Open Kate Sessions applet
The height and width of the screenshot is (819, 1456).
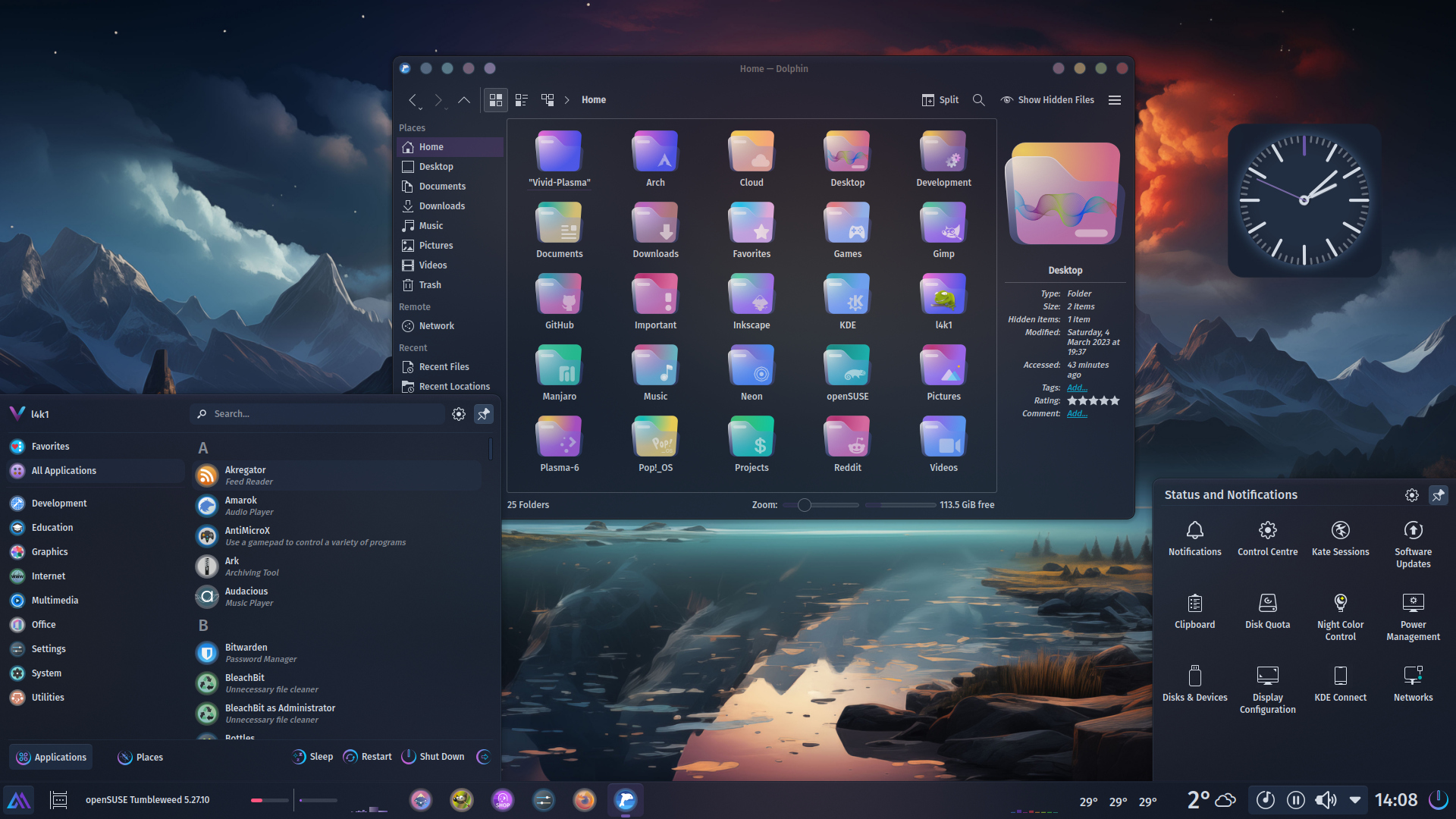[x=1340, y=538]
